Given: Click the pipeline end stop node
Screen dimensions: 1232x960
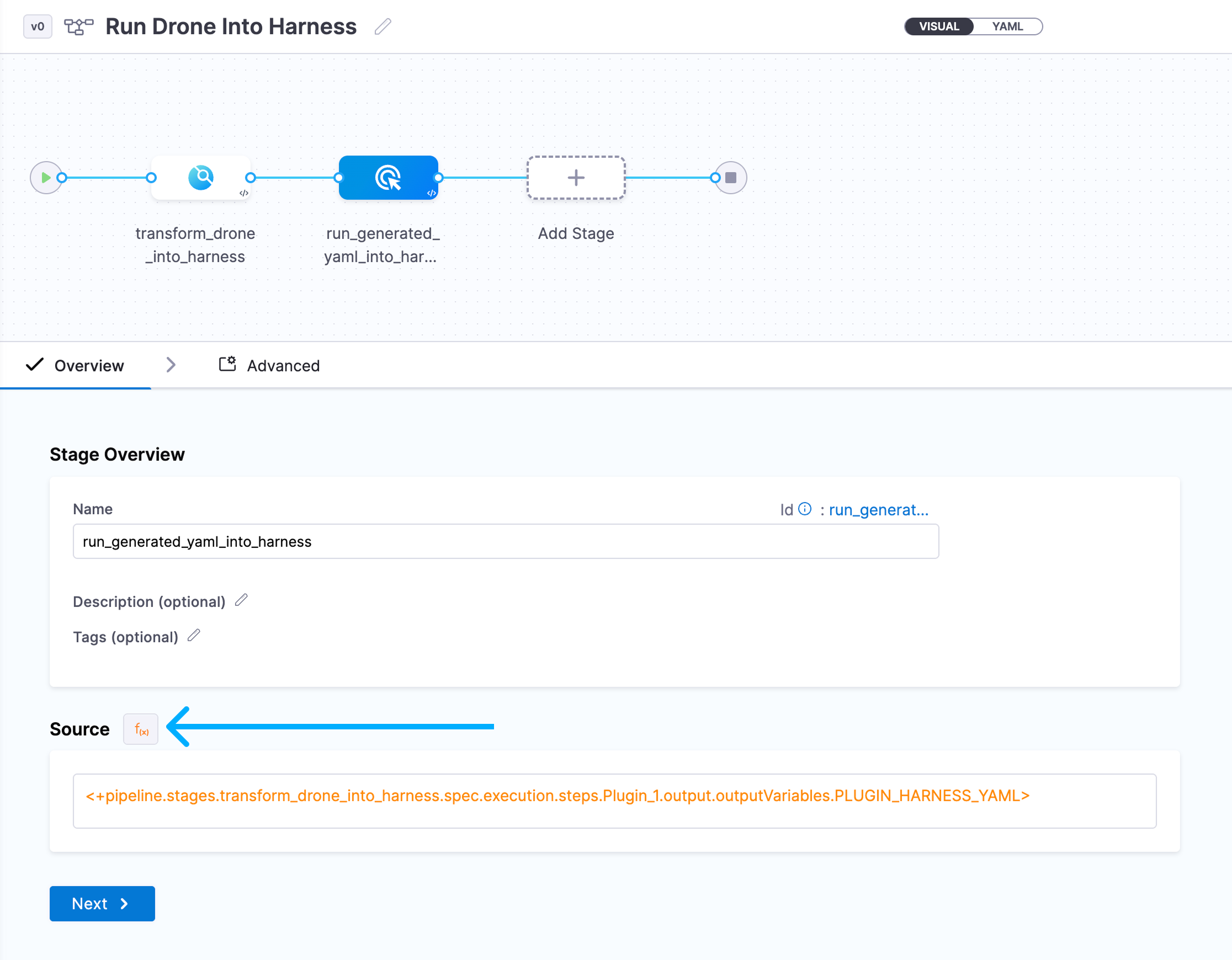Looking at the screenshot, I should (730, 178).
